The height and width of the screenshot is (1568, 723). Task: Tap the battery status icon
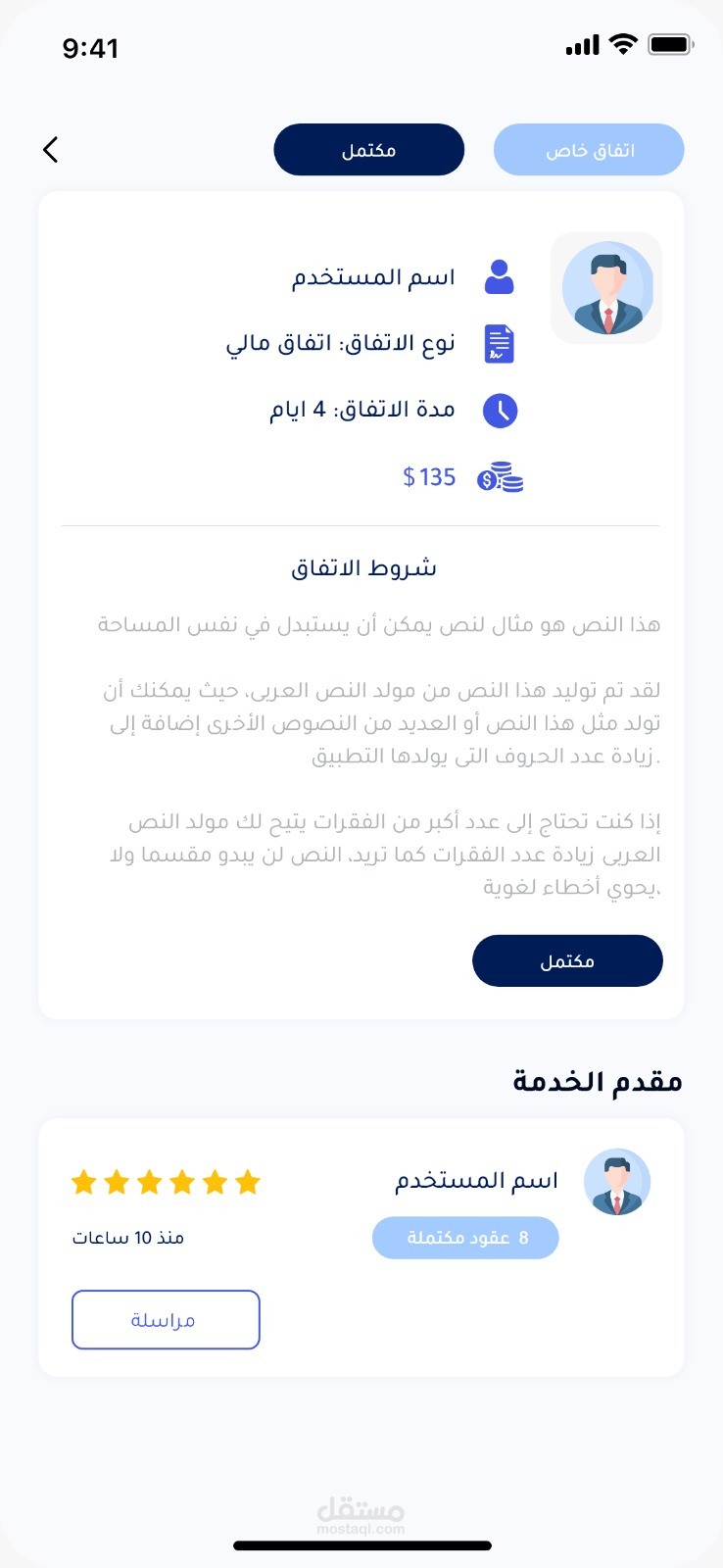[x=671, y=44]
